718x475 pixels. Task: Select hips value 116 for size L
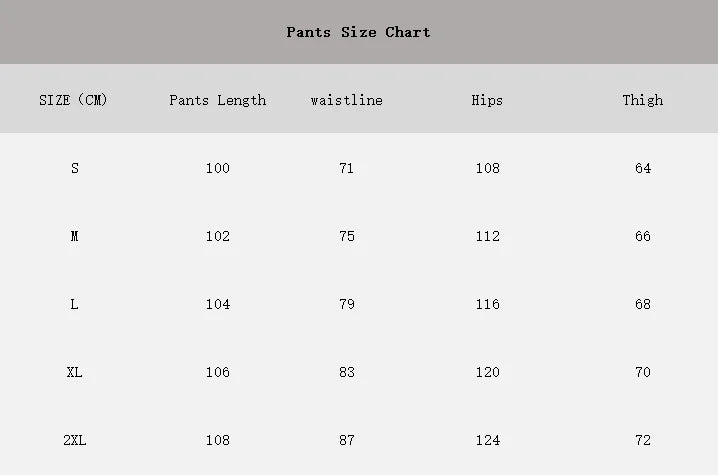[487, 304]
